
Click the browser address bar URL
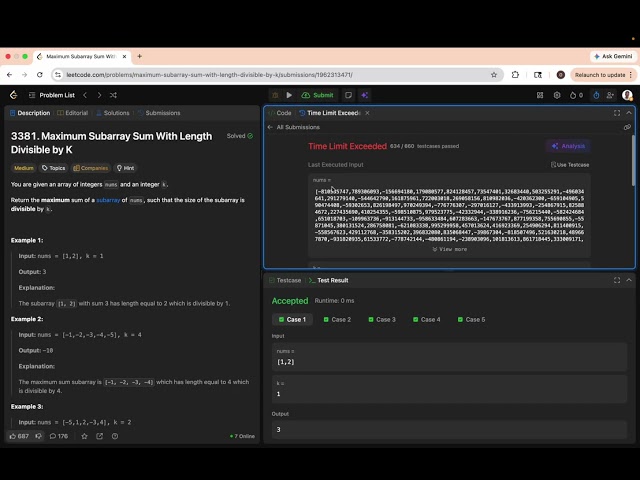[209, 75]
